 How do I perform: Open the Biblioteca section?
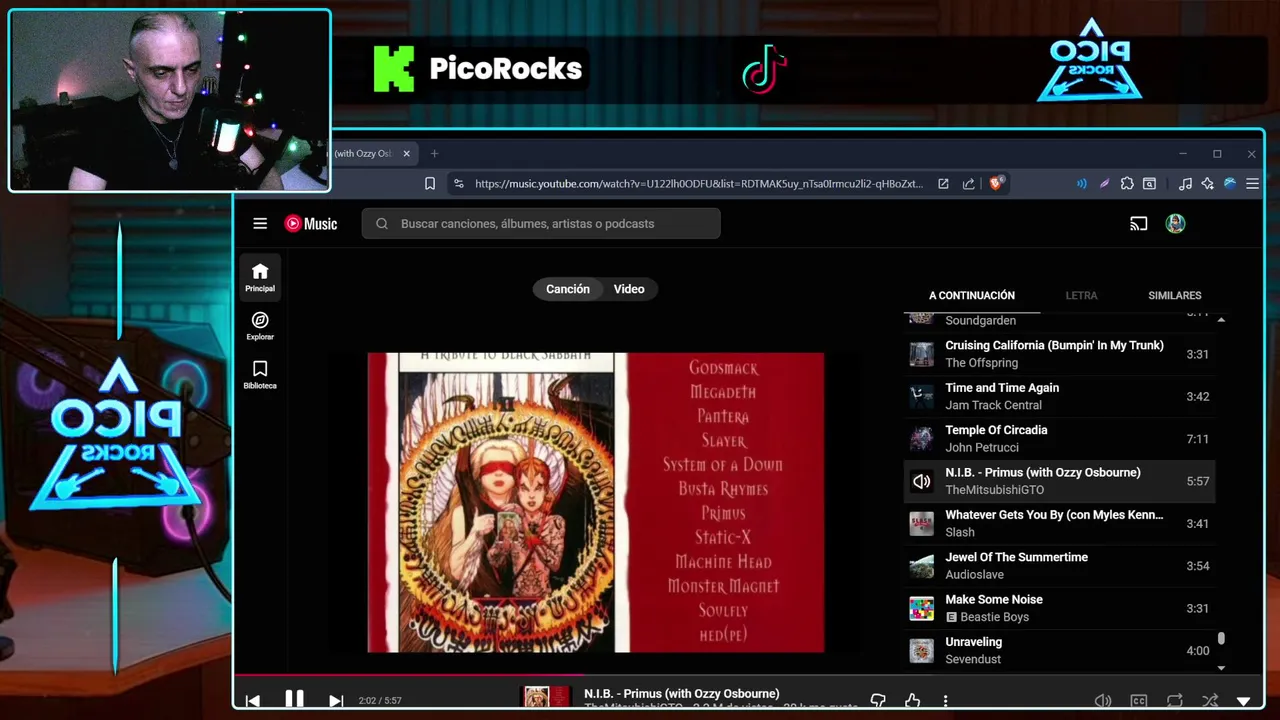(260, 375)
